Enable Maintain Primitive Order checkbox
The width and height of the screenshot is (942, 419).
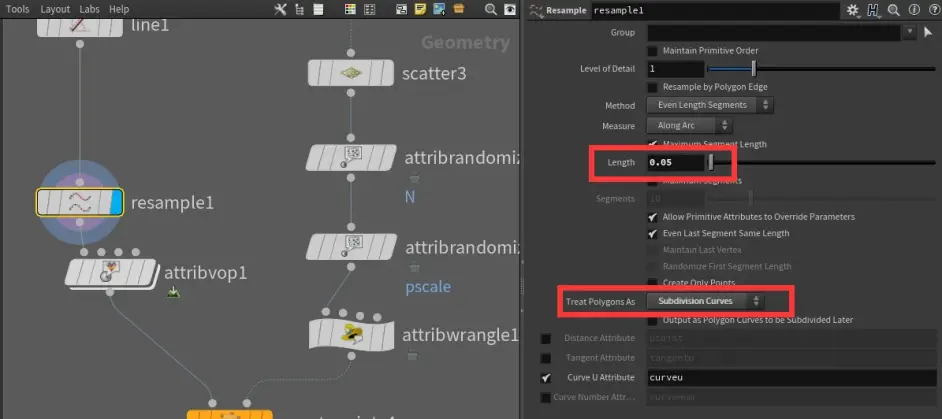pos(653,51)
